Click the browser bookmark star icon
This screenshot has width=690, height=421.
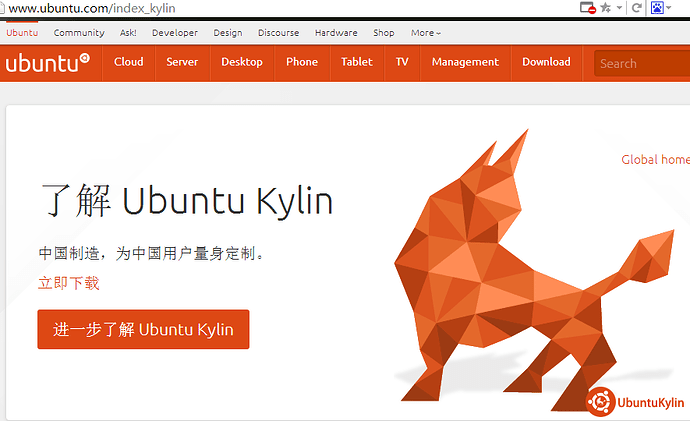pyautogui.click(x=606, y=7)
